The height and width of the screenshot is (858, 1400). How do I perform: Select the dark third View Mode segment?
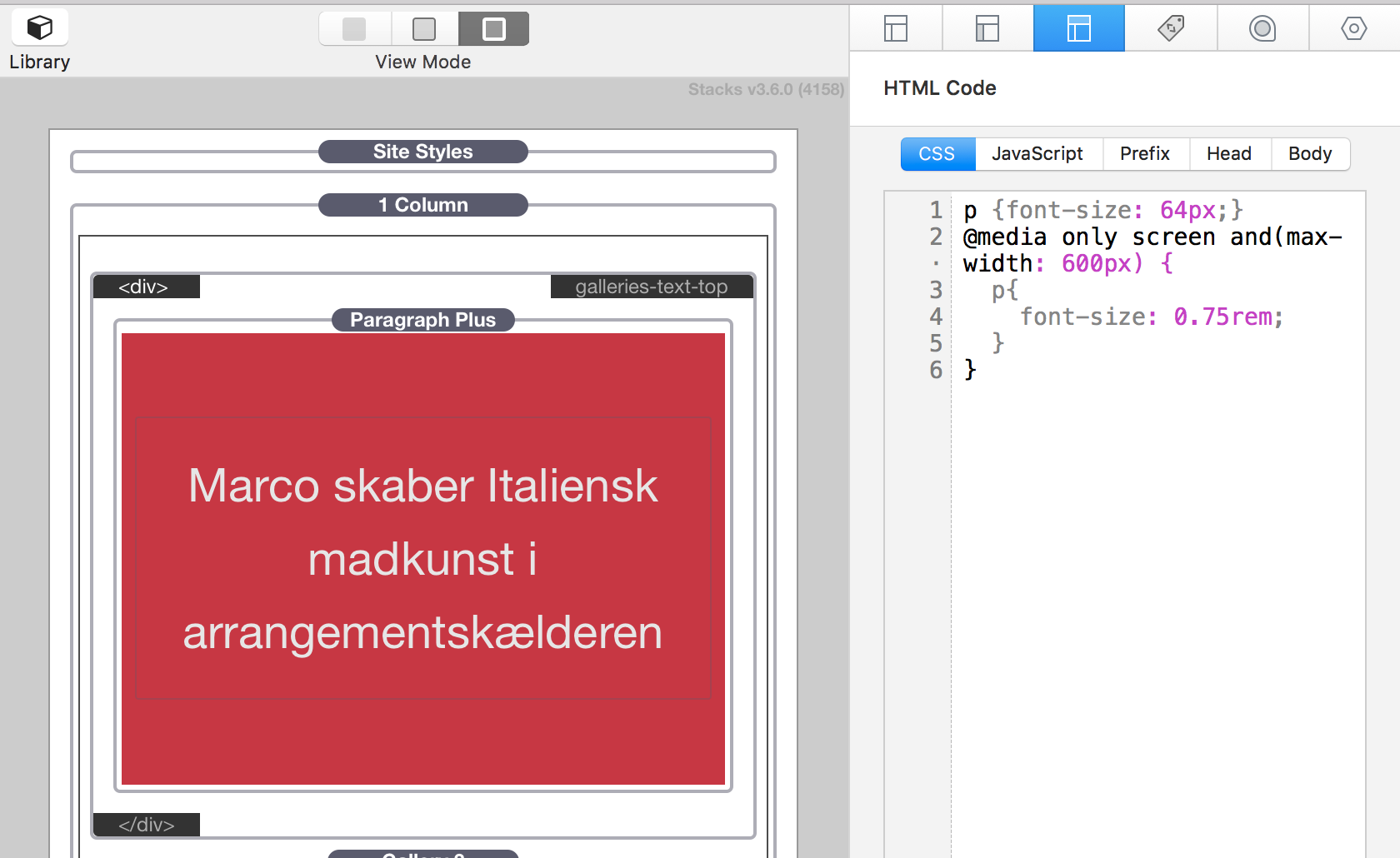494,29
